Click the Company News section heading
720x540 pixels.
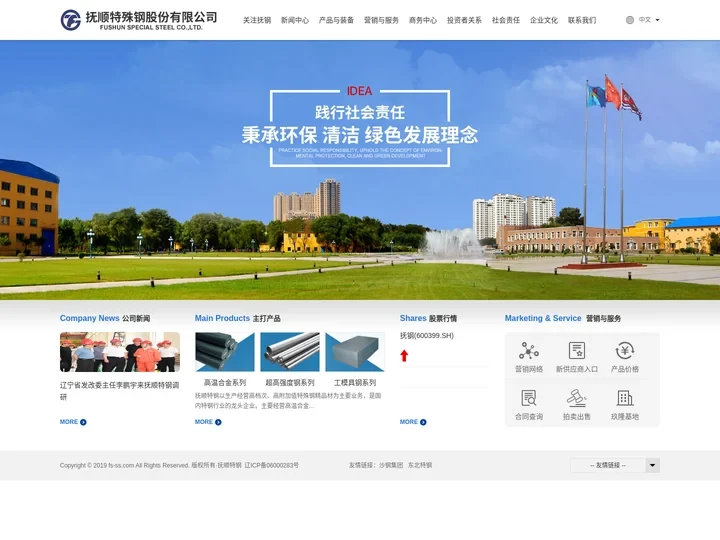(x=105, y=318)
